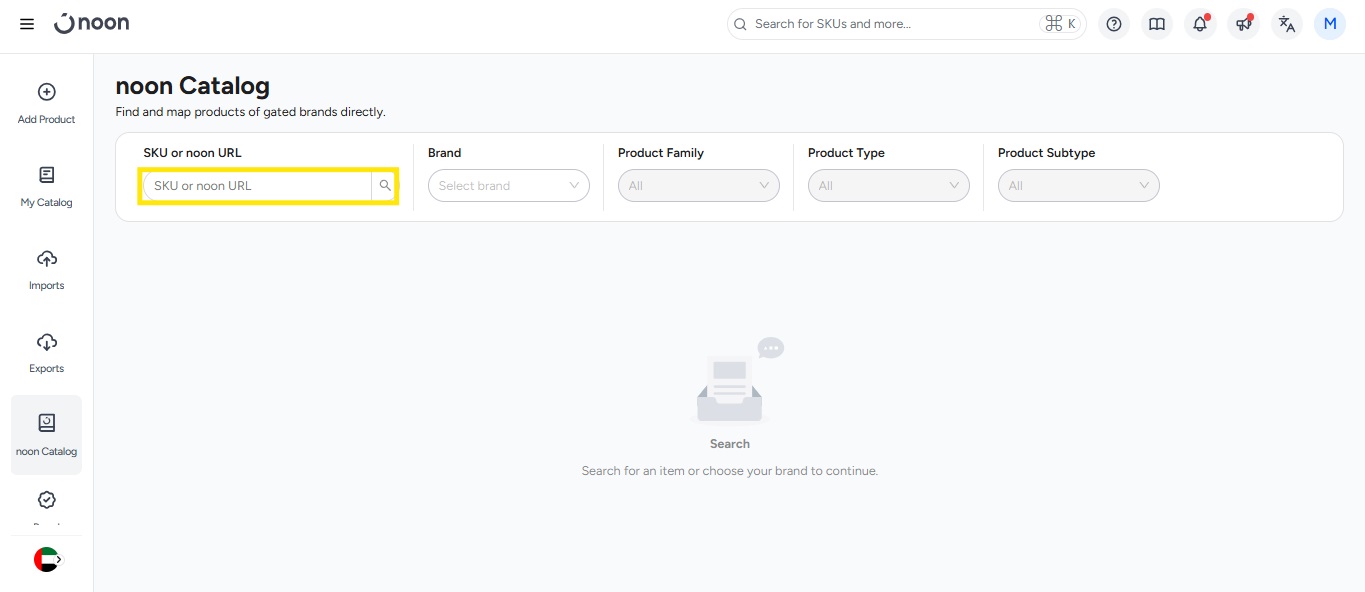Open Exports in sidebar
The width and height of the screenshot is (1365, 592).
coord(47,352)
